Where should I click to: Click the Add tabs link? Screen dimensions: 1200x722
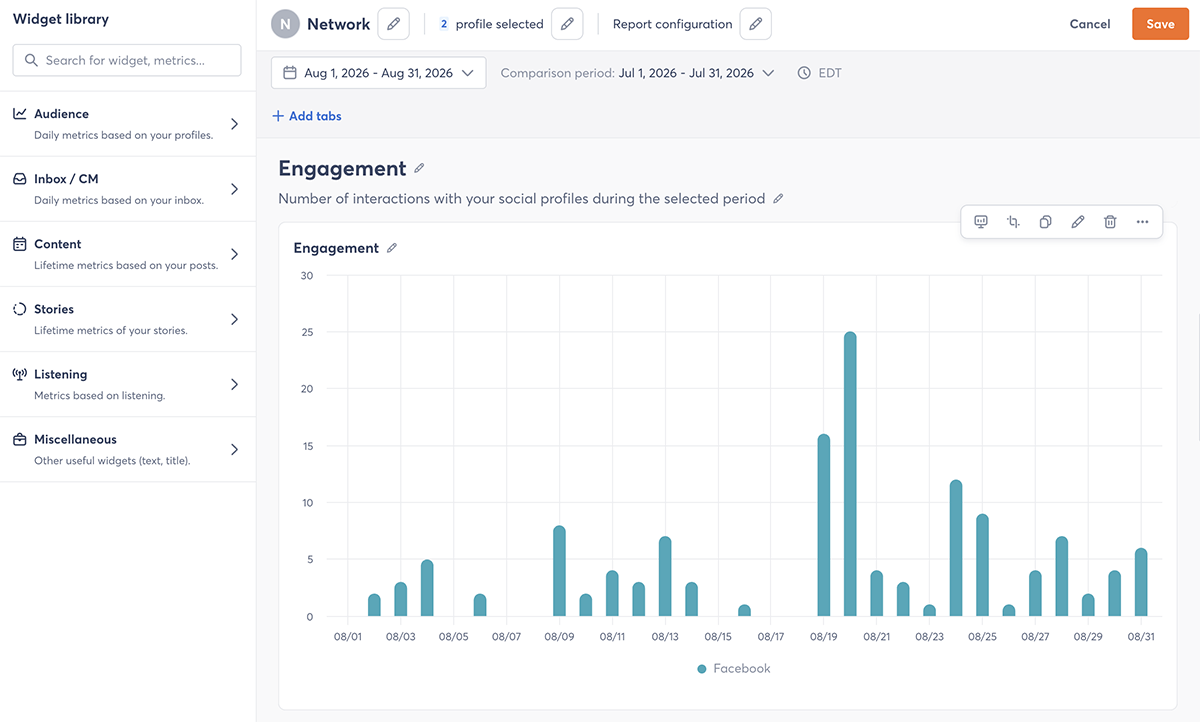pos(307,116)
